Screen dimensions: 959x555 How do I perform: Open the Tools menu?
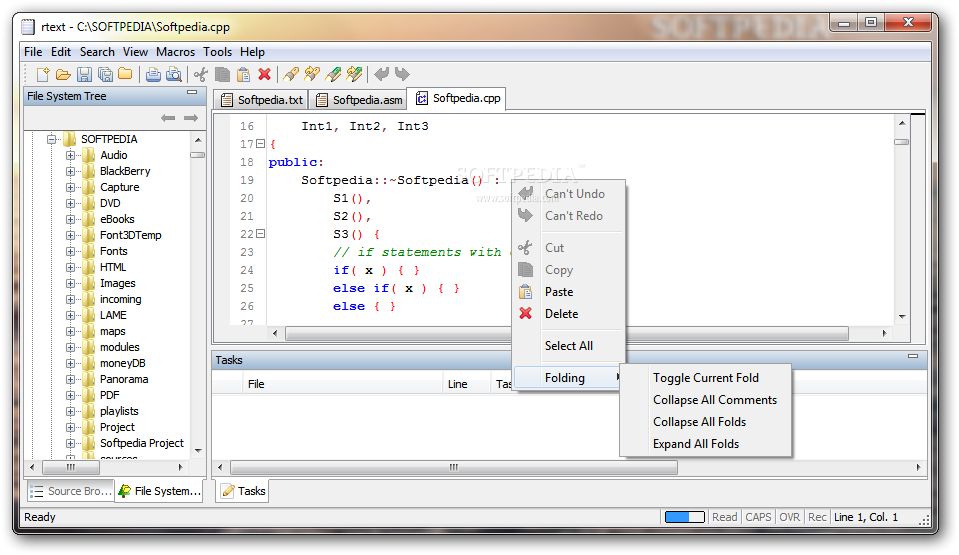[x=218, y=52]
